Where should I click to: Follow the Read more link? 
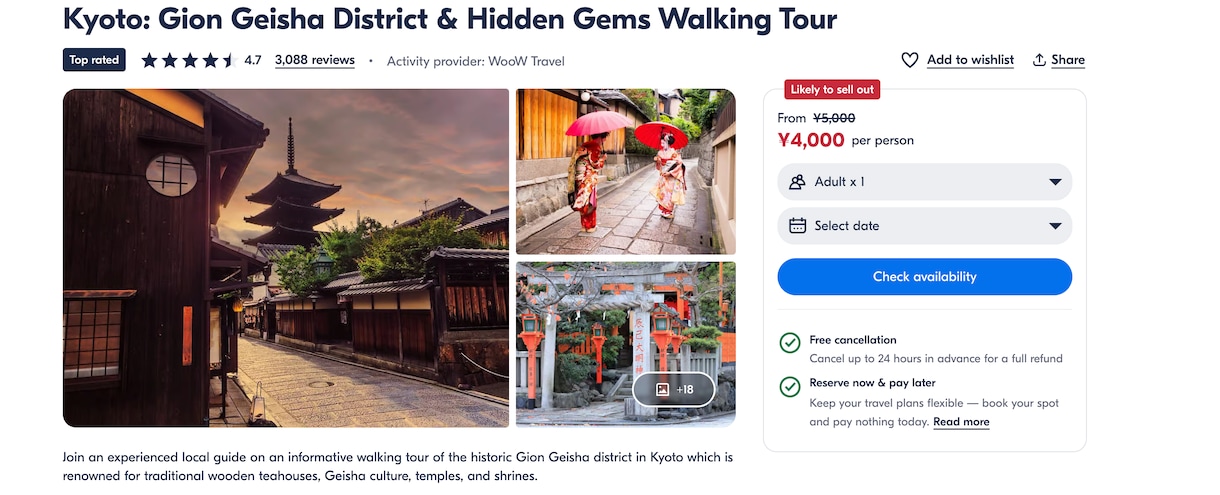961,422
